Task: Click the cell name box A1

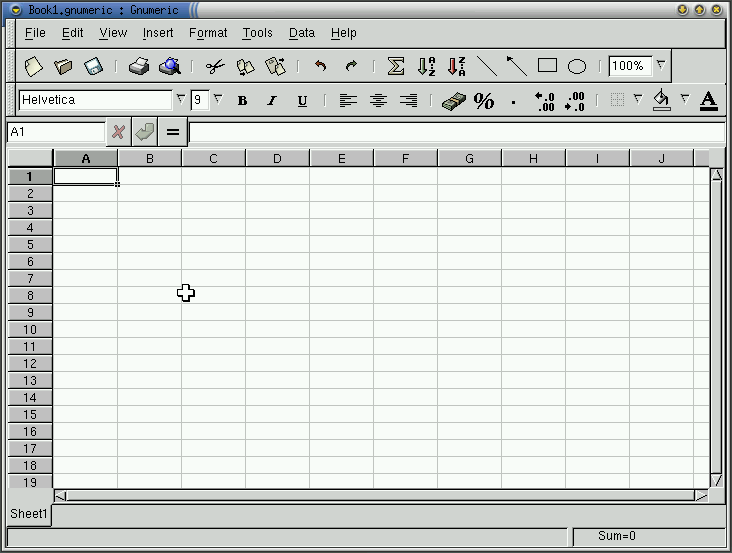Action: pyautogui.click(x=56, y=132)
